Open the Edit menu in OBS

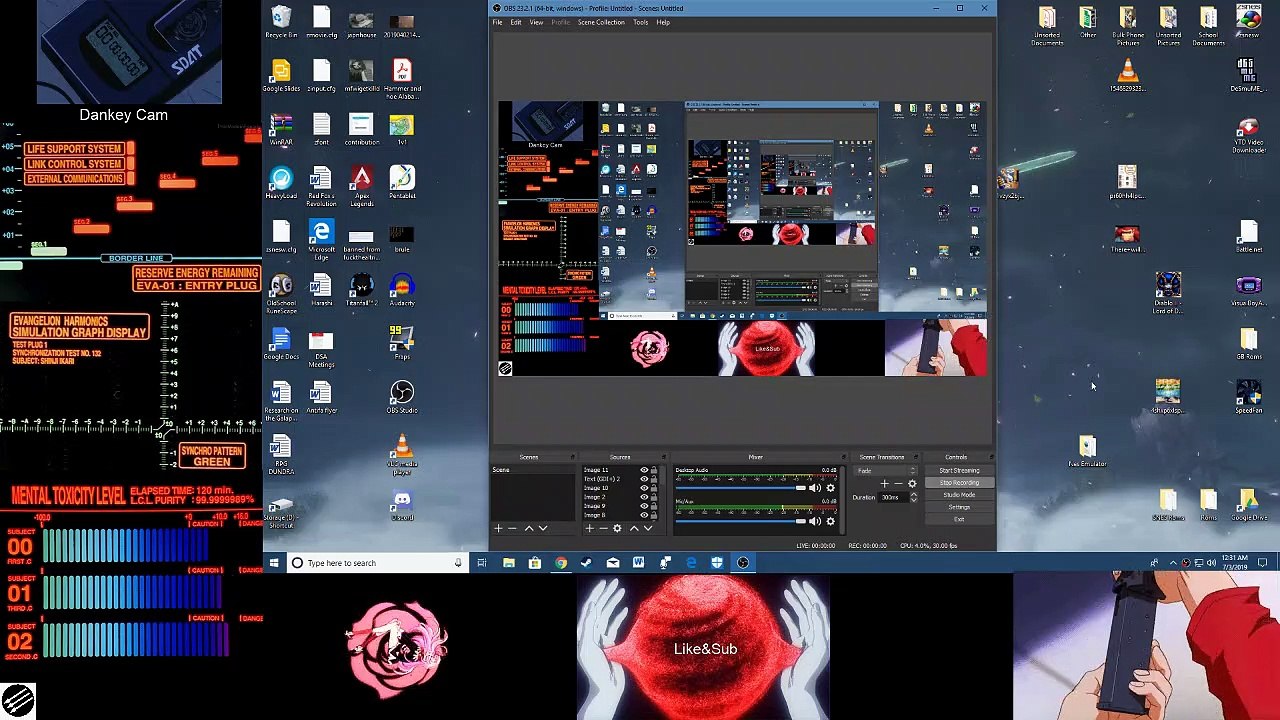click(516, 22)
